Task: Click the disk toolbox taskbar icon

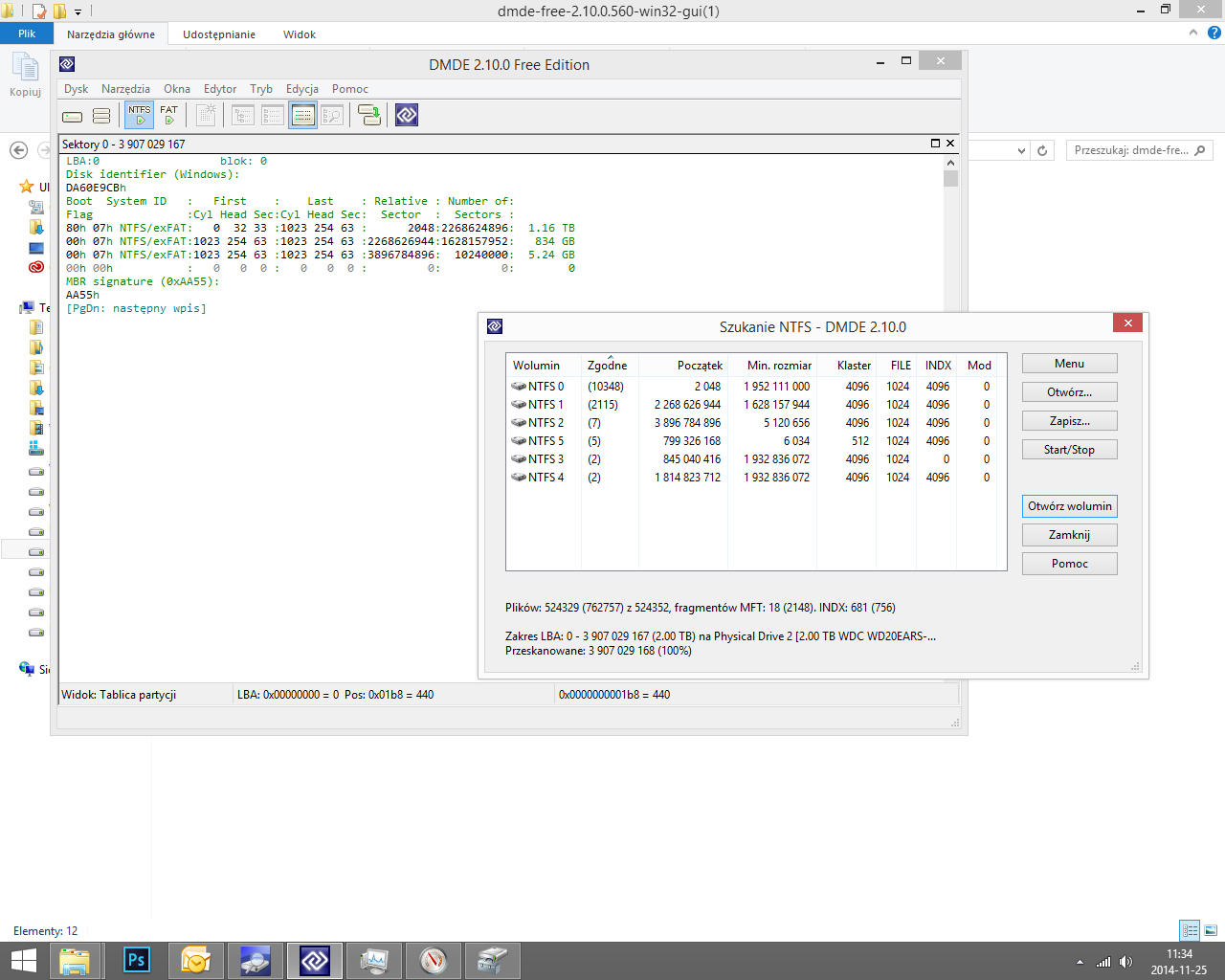Action: 493,960
